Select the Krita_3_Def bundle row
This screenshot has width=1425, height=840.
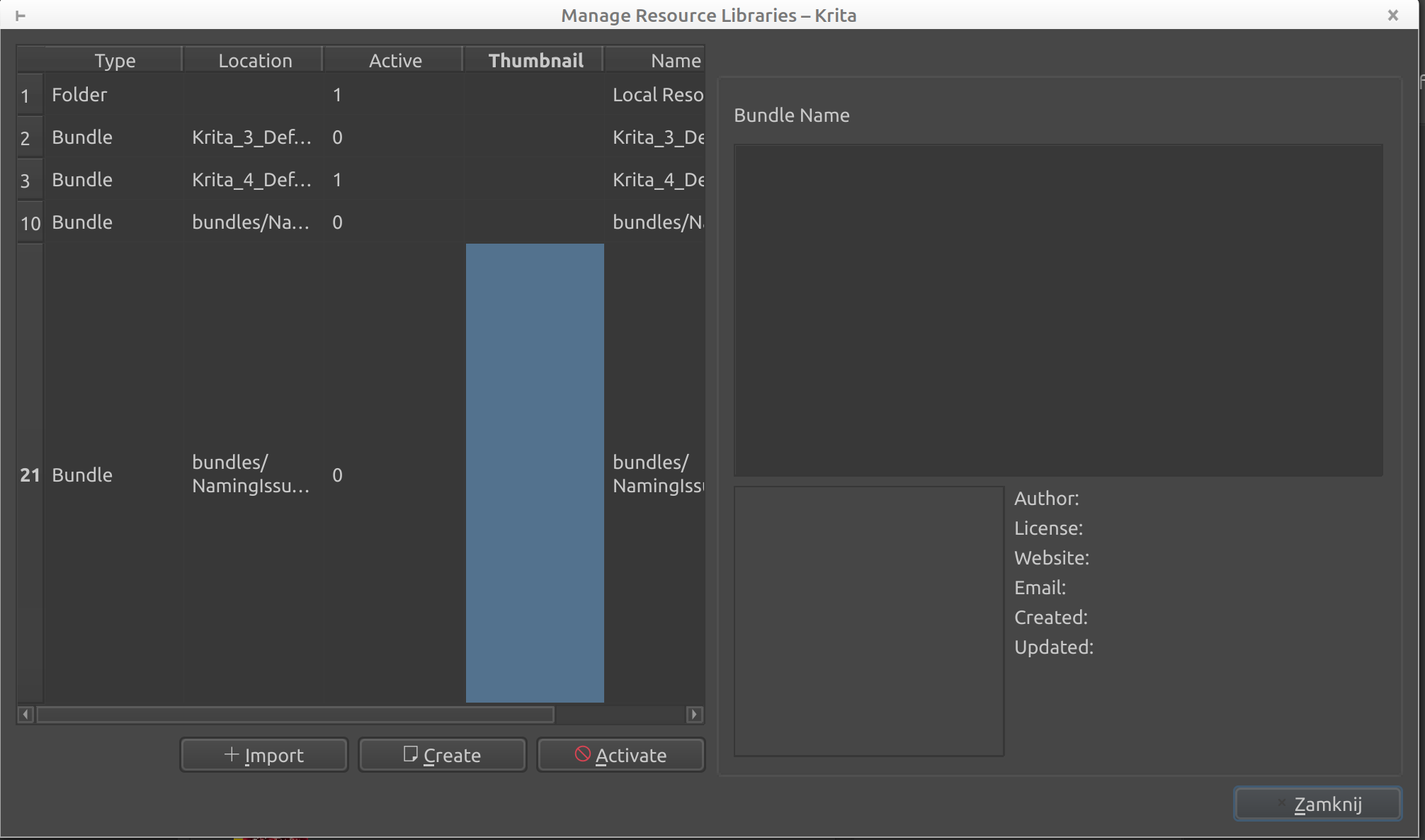[x=251, y=137]
